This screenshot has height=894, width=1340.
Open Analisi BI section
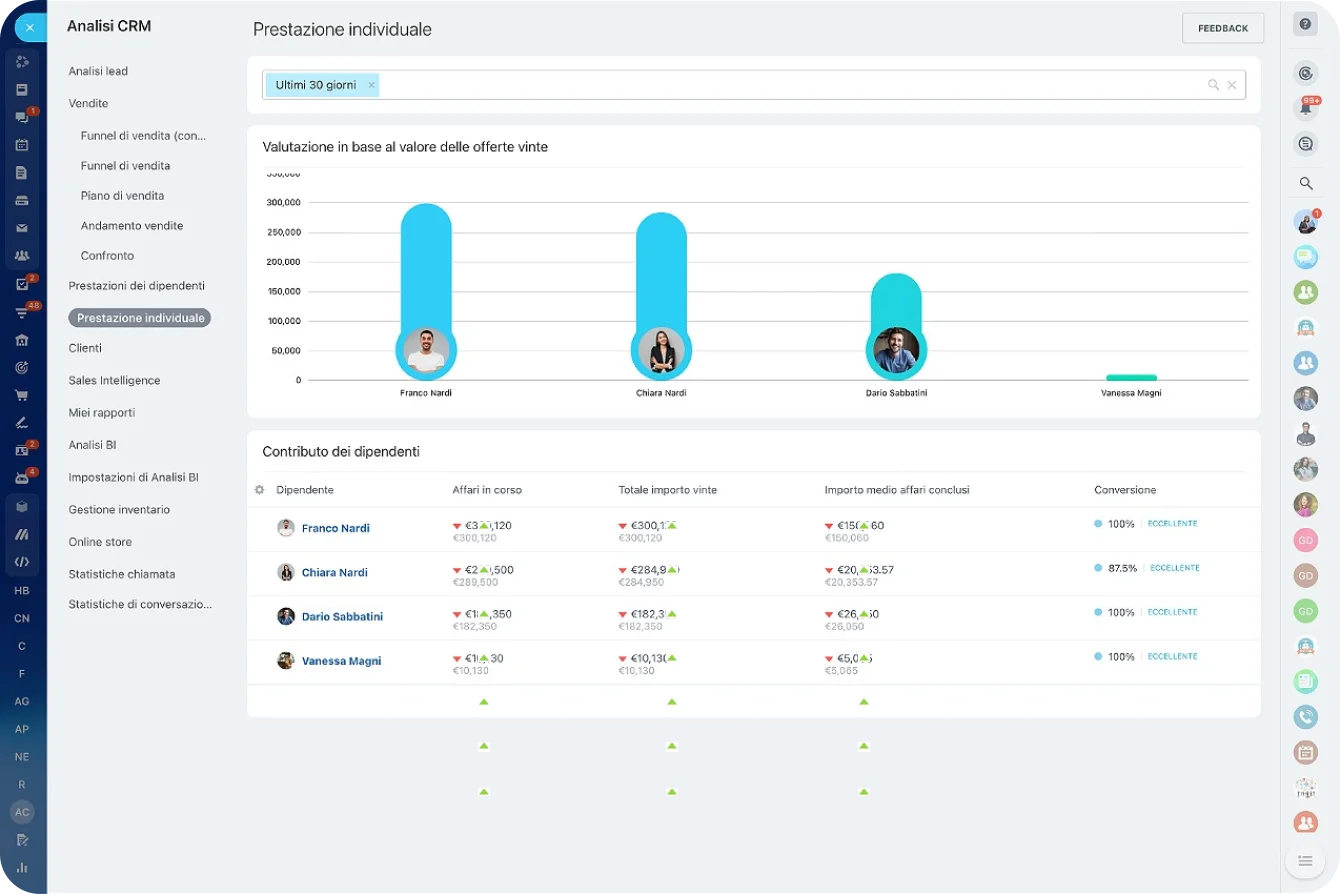[92, 444]
